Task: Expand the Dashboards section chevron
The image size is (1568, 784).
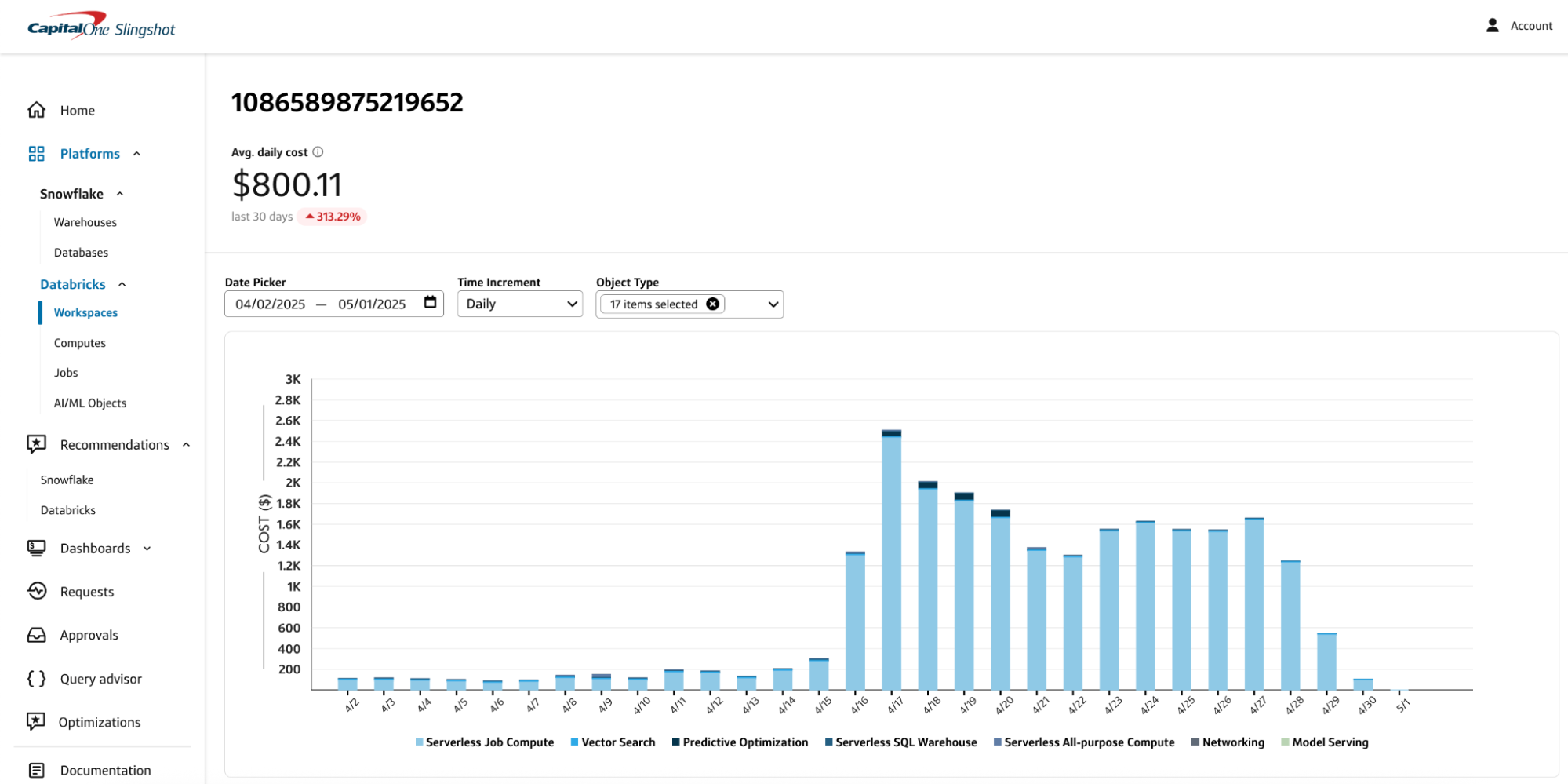Action: pyautogui.click(x=147, y=549)
